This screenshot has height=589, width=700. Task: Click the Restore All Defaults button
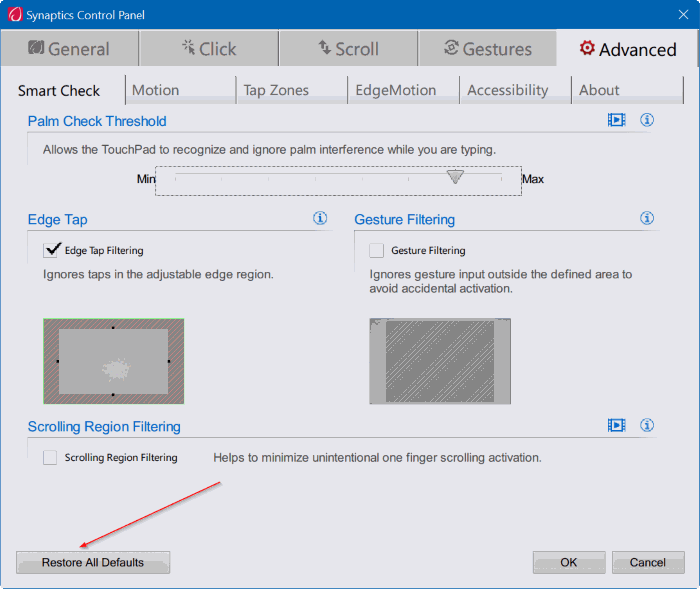pyautogui.click(x=93, y=563)
